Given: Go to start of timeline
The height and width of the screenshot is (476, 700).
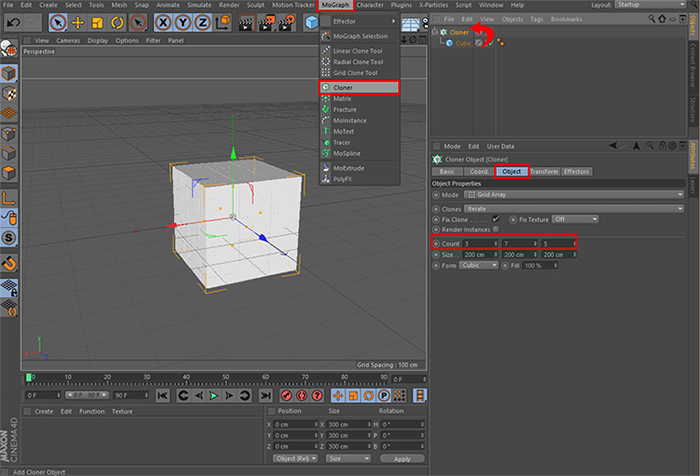Looking at the screenshot, I should tap(163, 396).
